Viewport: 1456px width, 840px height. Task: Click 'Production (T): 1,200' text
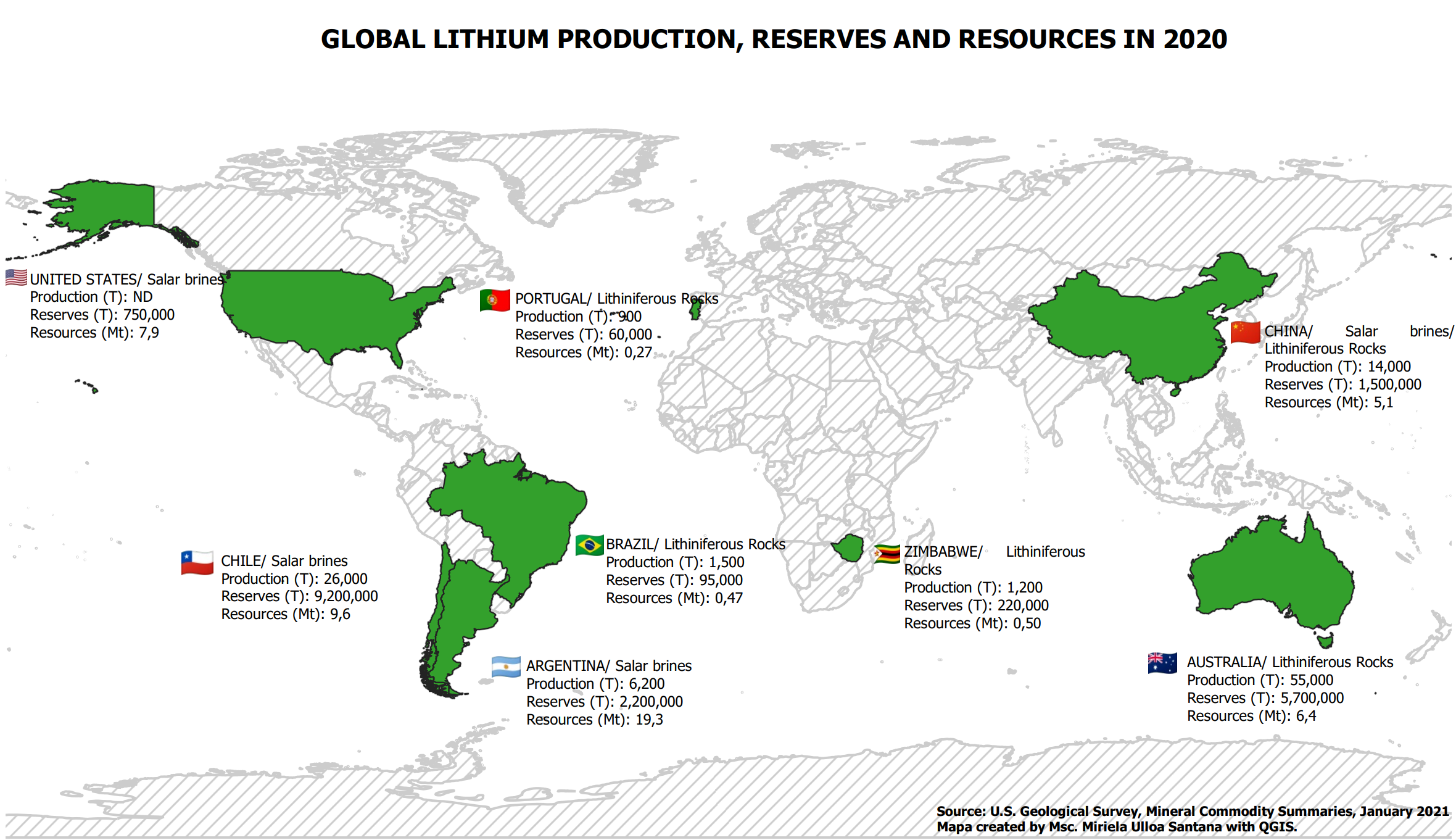(974, 588)
